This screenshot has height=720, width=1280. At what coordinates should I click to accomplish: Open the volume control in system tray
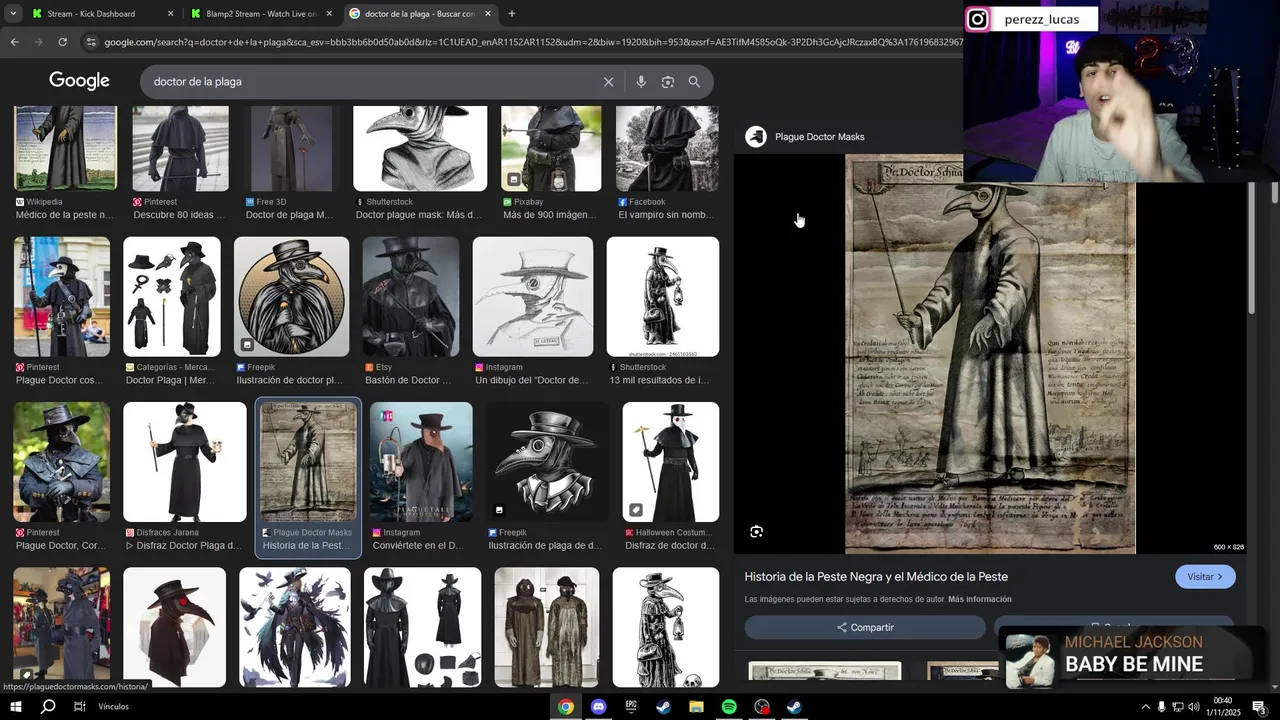(x=1193, y=707)
